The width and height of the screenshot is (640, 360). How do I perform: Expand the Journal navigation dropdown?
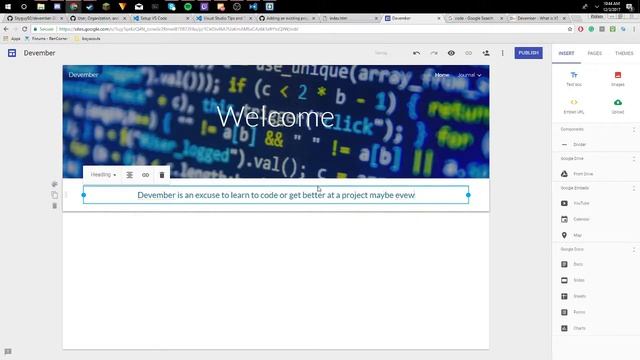pos(469,75)
